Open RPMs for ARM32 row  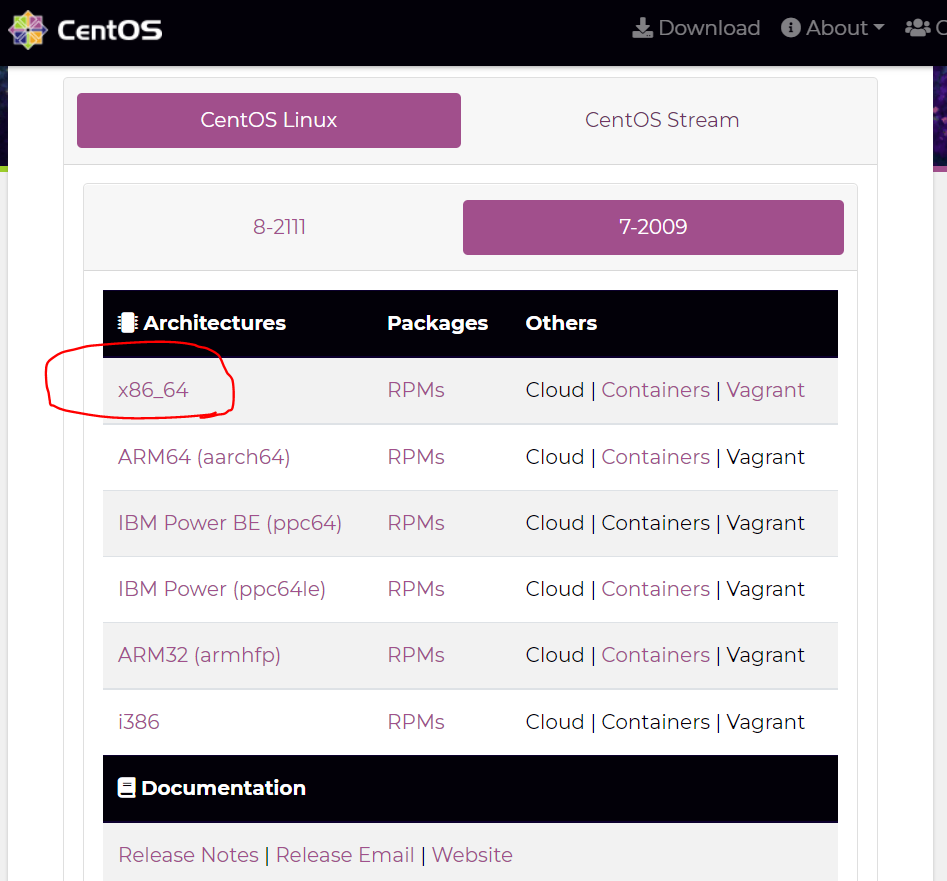click(x=416, y=655)
